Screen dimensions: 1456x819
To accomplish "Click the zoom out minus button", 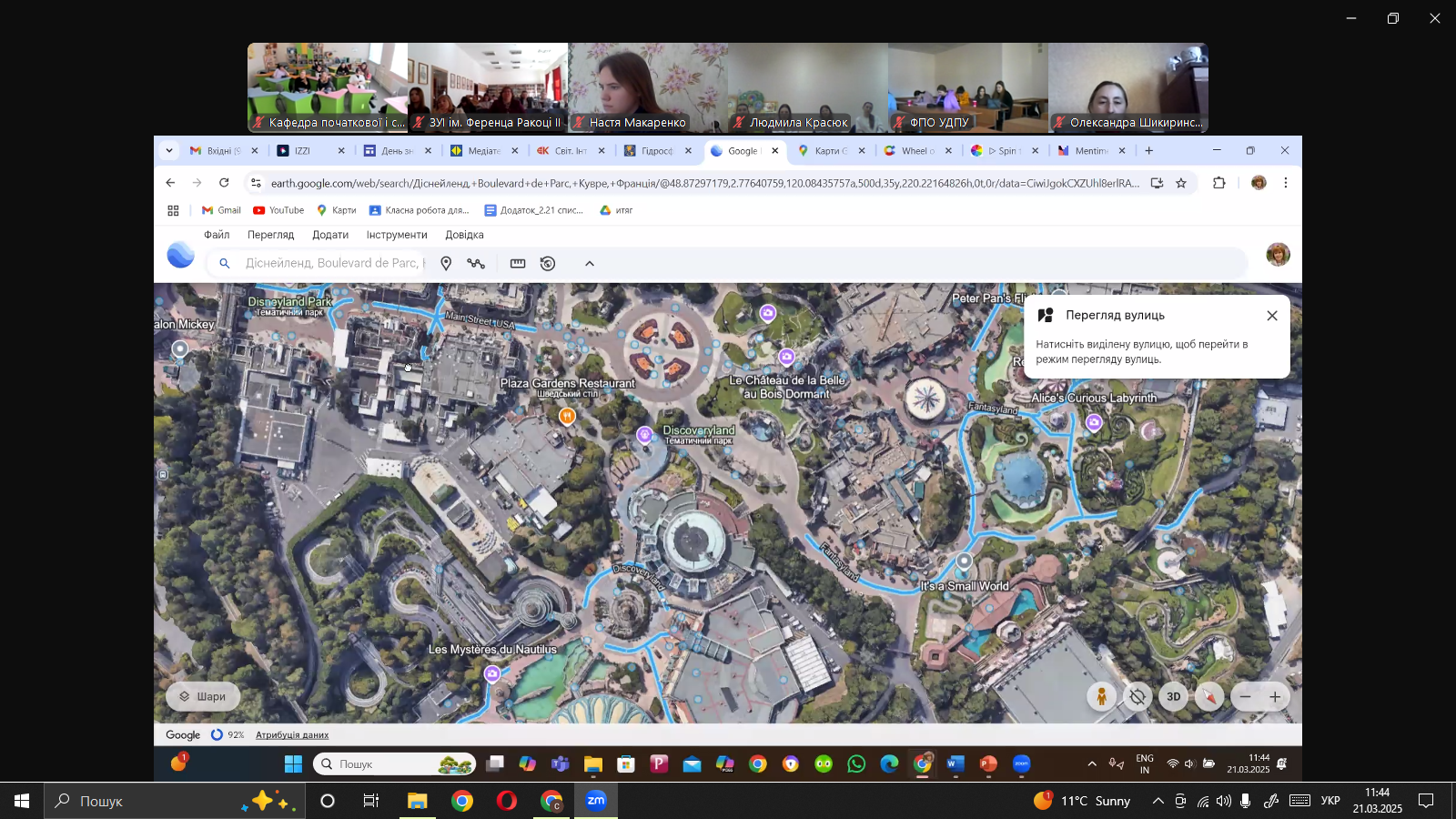I will click(1246, 697).
